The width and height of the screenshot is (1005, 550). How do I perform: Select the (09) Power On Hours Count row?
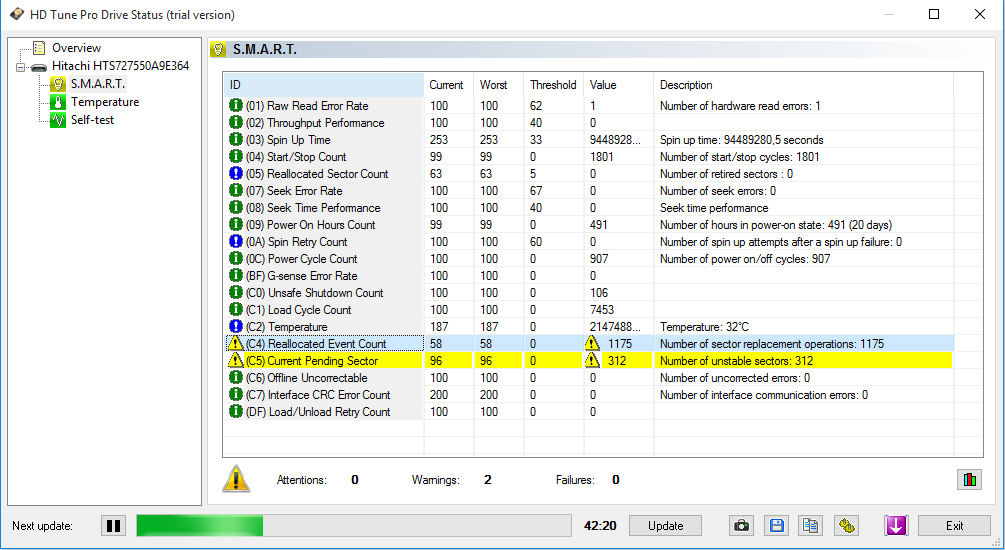[588, 225]
